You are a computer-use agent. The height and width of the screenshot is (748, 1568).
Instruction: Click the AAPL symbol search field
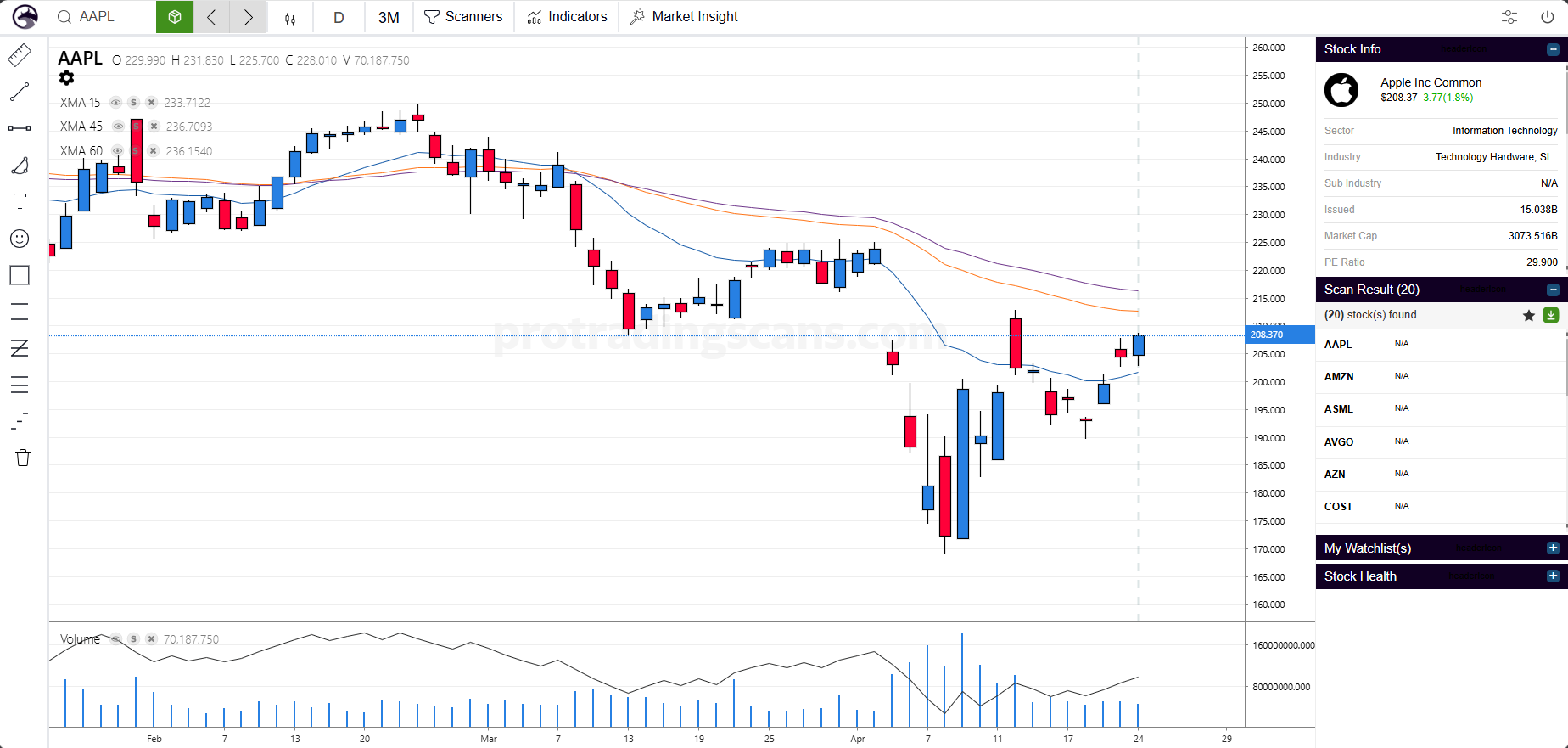[x=110, y=17]
